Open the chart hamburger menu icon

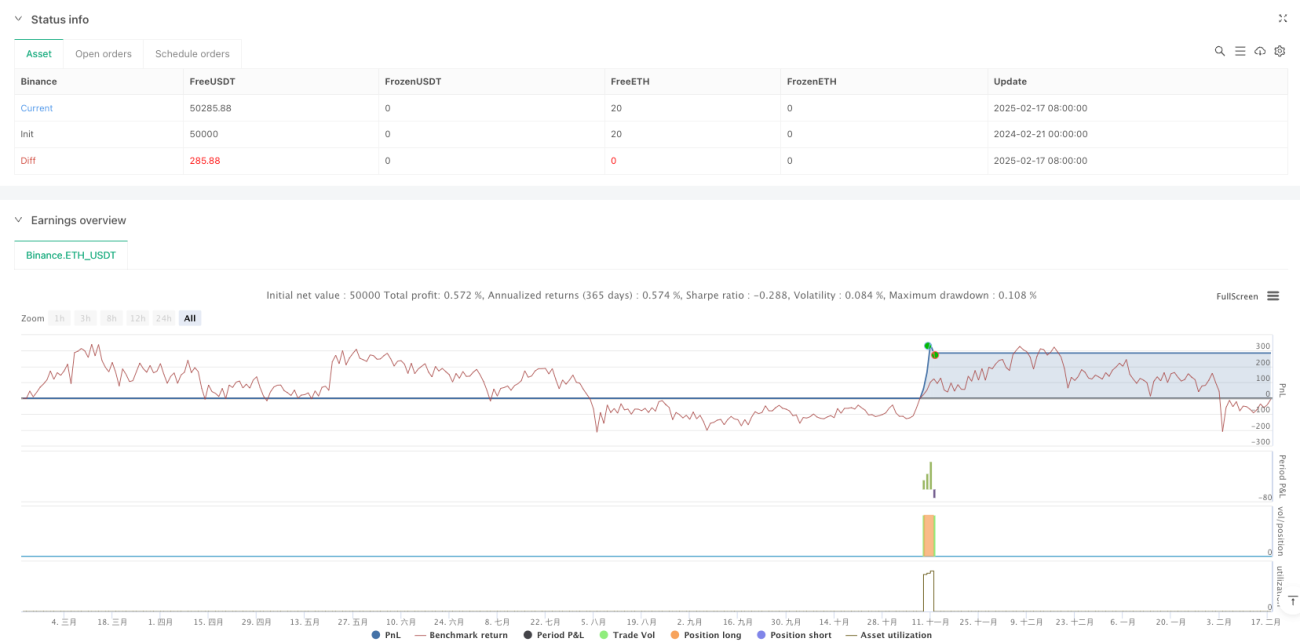click(x=1273, y=296)
